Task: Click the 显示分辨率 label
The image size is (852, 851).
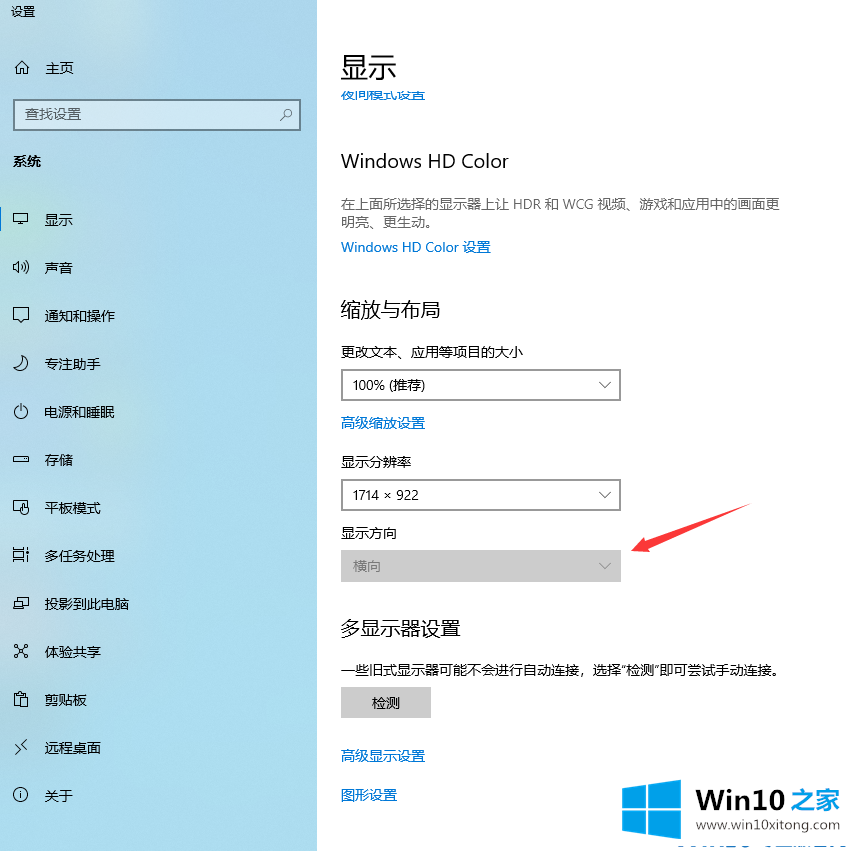Action: 376,462
